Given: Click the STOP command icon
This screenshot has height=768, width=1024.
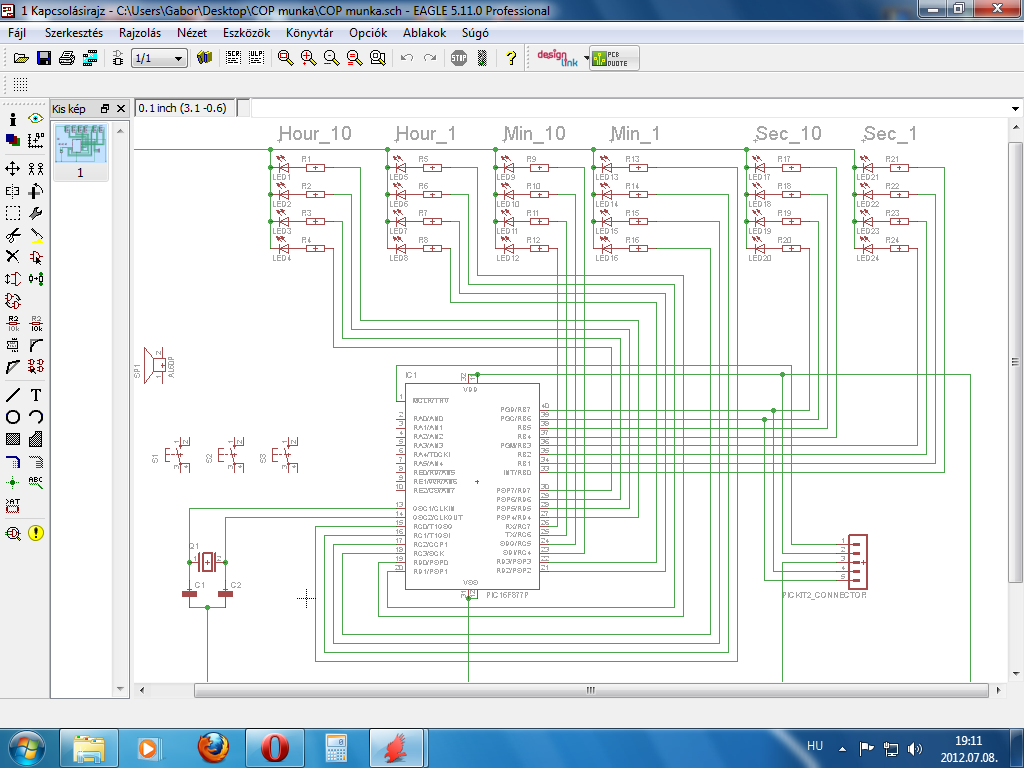Looking at the screenshot, I should (x=459, y=58).
